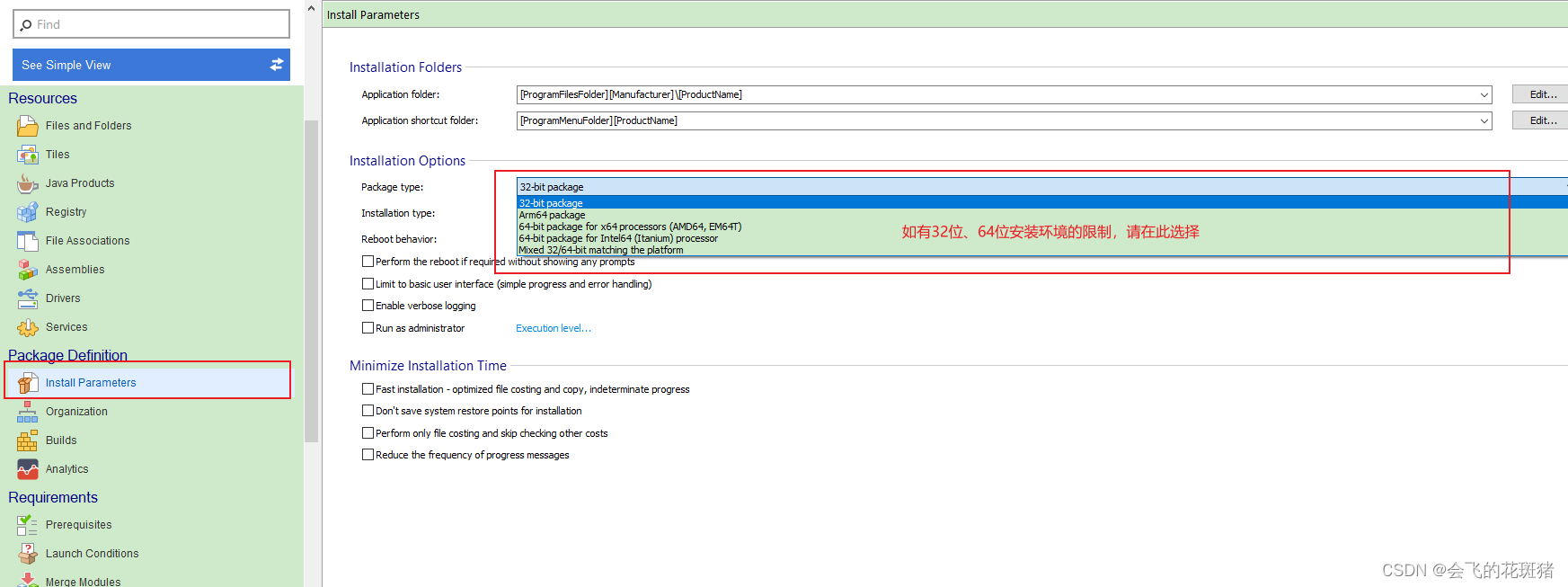1568x587 pixels.
Task: Expand the Application folder dropdown arrow
Action: pos(1484,94)
